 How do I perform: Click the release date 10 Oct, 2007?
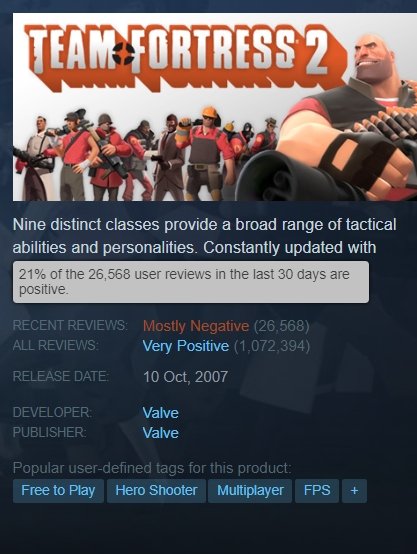[x=186, y=377]
